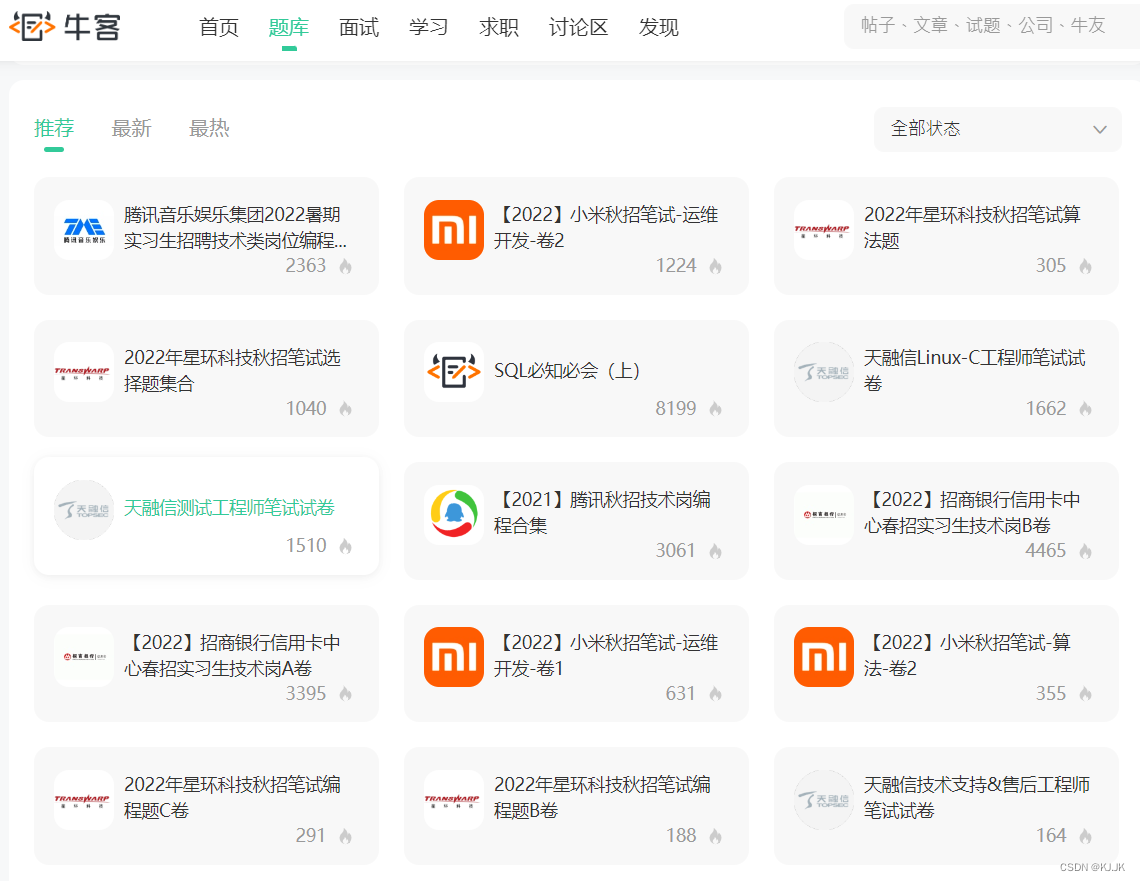Open 招商银行信用卡中心春招实习生技术岗B卷
The height and width of the screenshot is (881, 1140).
click(x=972, y=512)
